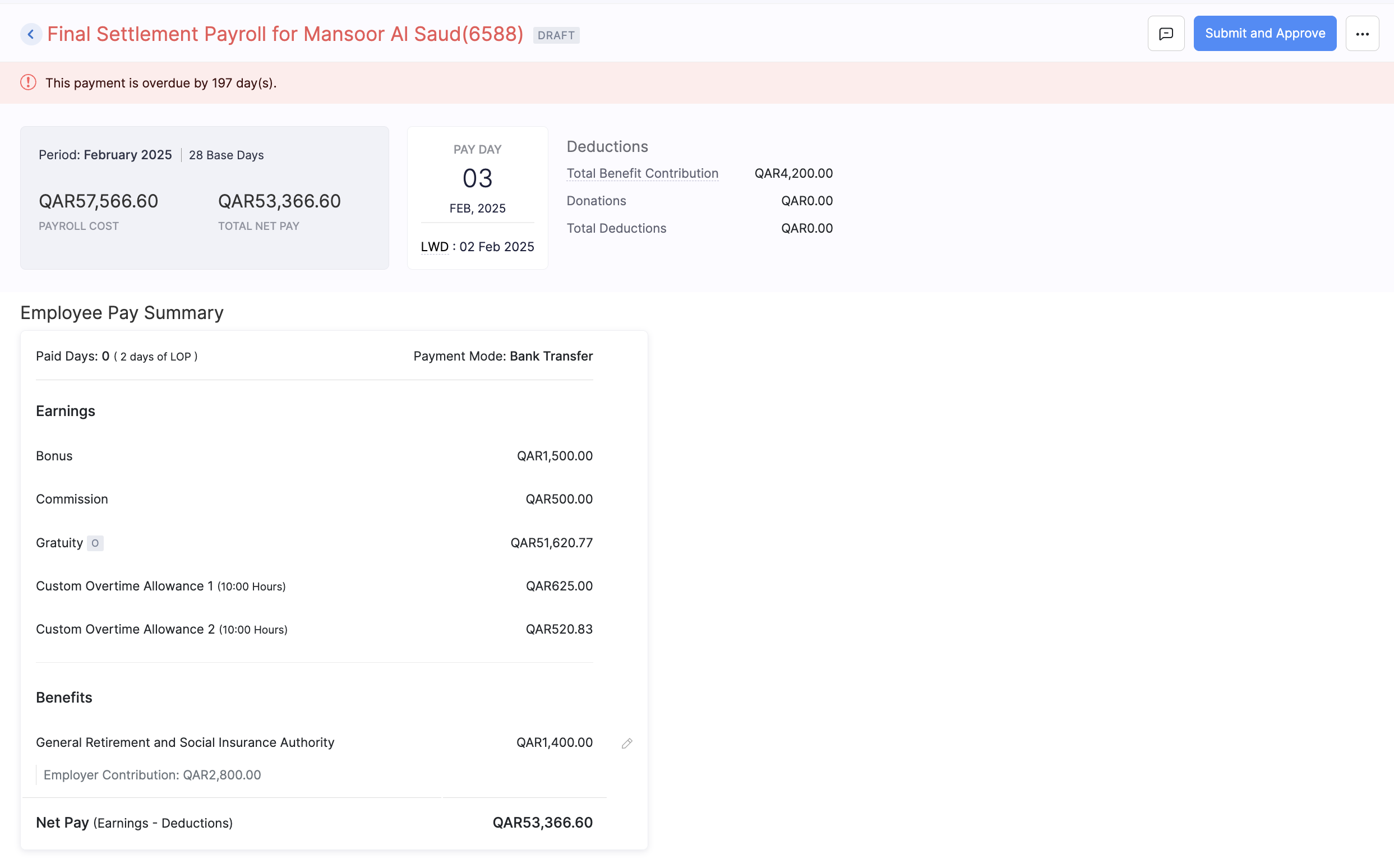Click the Payroll Cost amount
Viewport: 1394px width, 868px height.
[98, 201]
